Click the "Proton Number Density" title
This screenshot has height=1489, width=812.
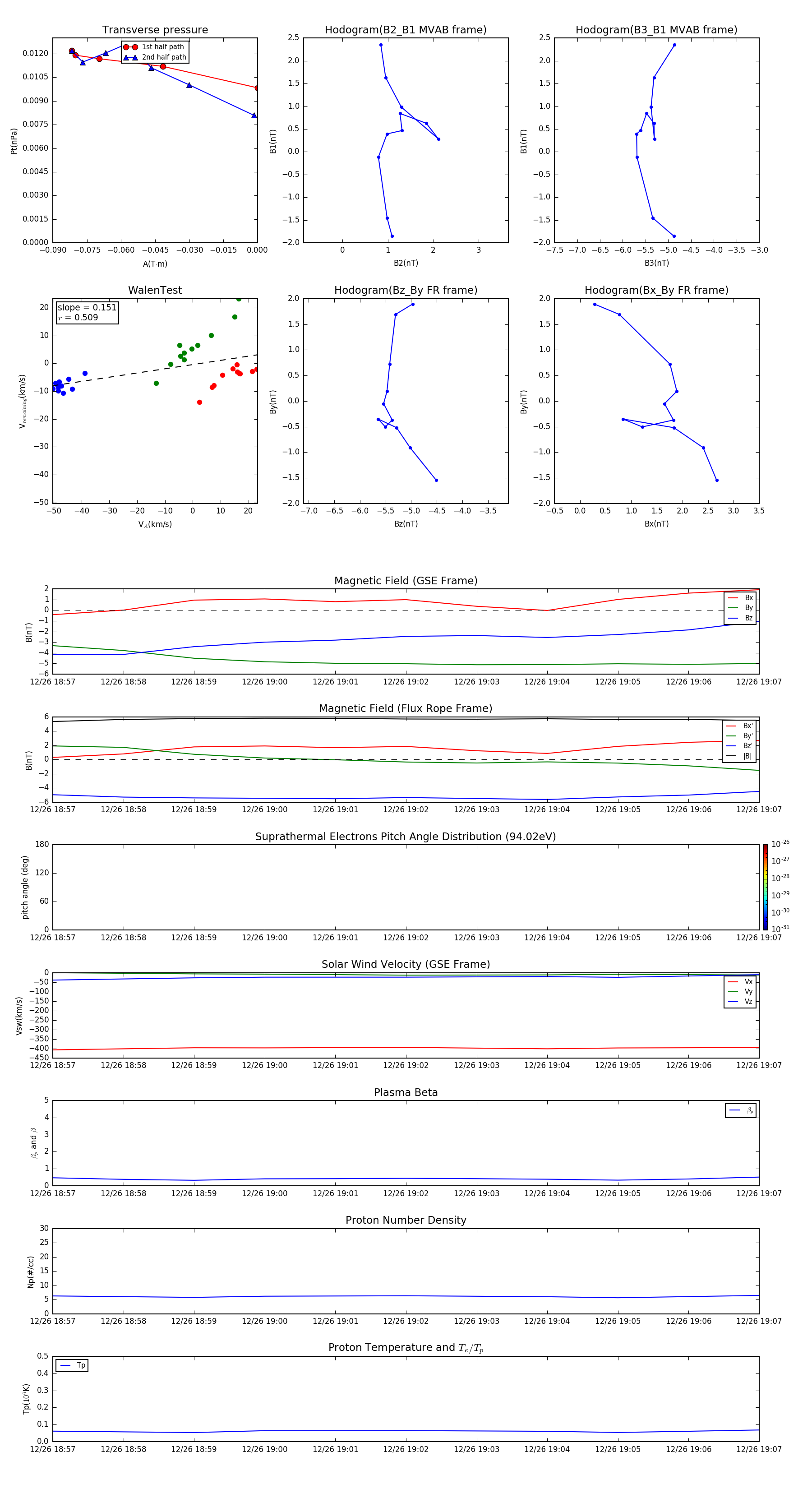tap(406, 1221)
